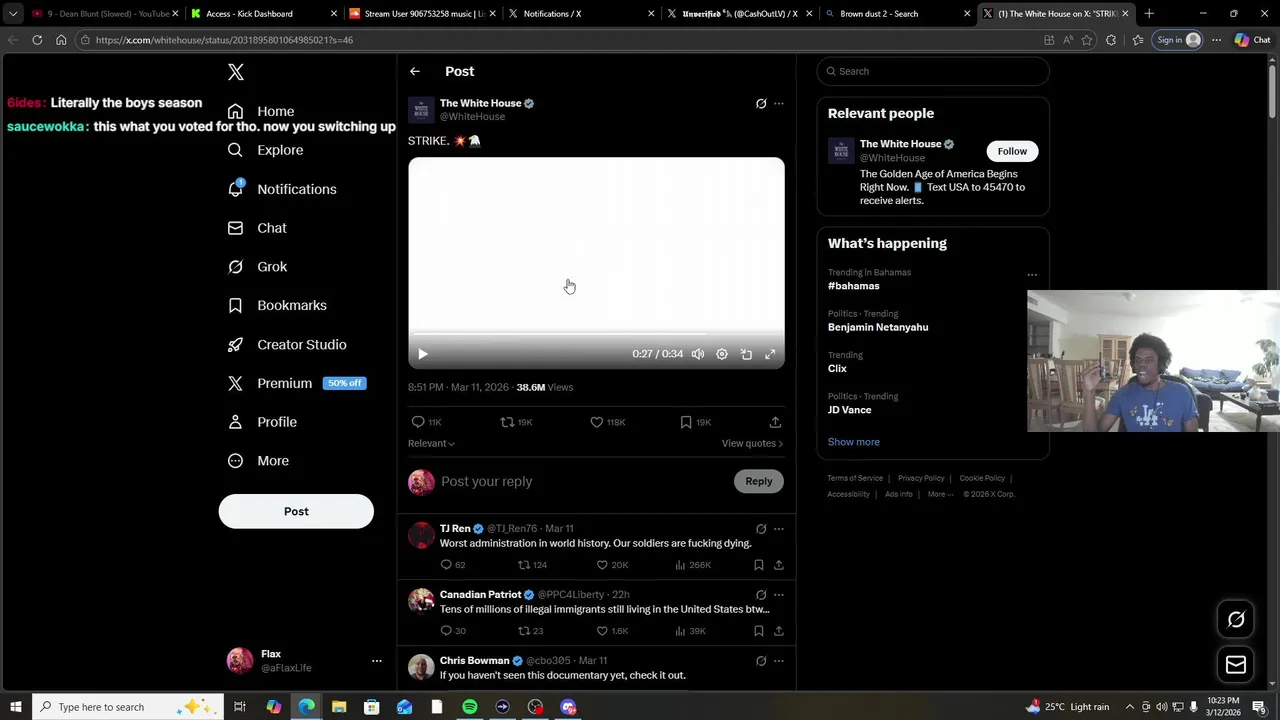Toggle picture-in-picture on the video
Image resolution: width=1280 pixels, height=720 pixels.
click(746, 354)
